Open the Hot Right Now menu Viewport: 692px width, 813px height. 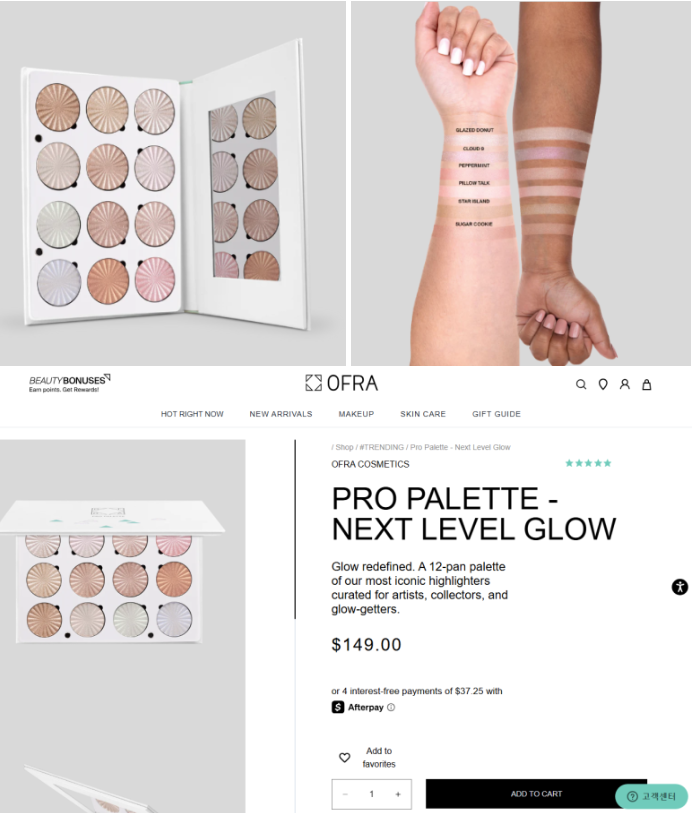point(192,414)
